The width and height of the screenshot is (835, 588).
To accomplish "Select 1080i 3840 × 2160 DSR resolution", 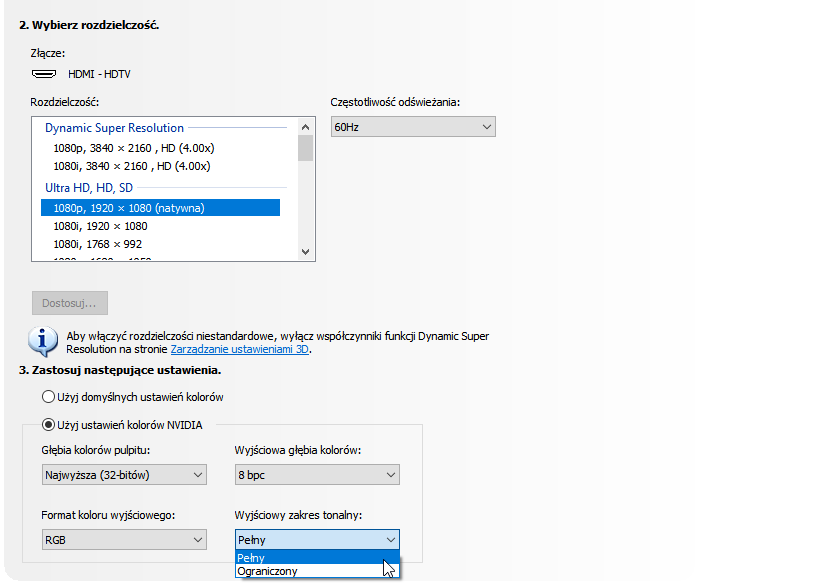I will click(132, 166).
